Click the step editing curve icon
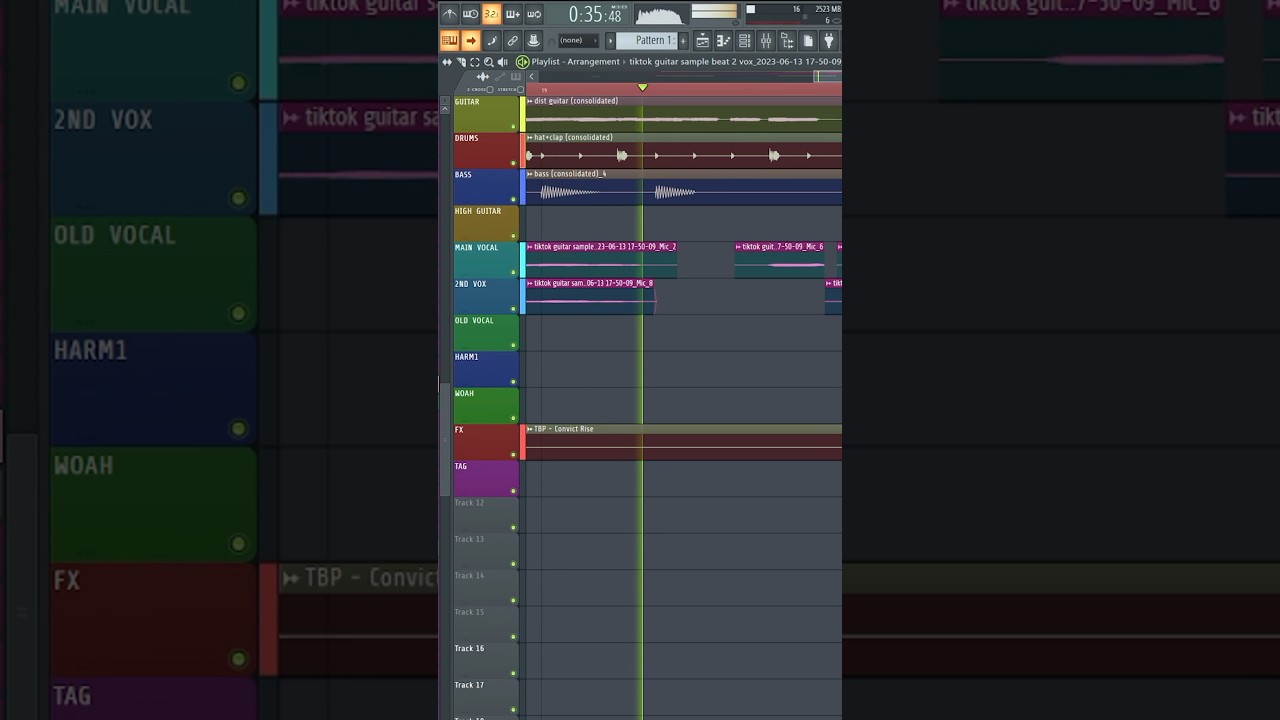Viewport: 1280px width, 720px height. [492, 40]
